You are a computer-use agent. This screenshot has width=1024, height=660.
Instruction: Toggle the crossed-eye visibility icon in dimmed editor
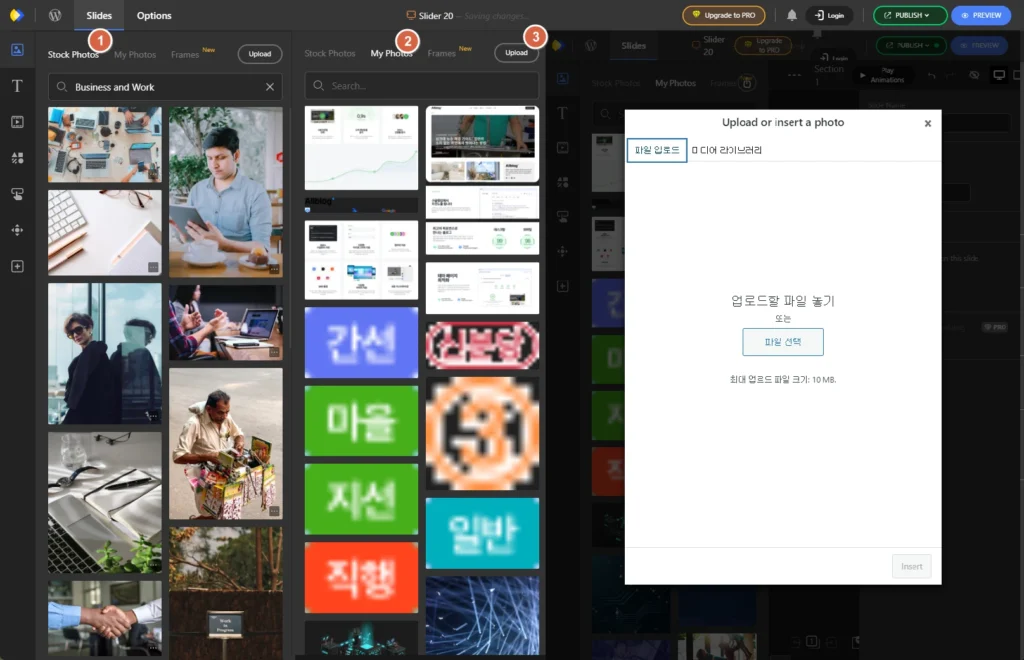(974, 75)
